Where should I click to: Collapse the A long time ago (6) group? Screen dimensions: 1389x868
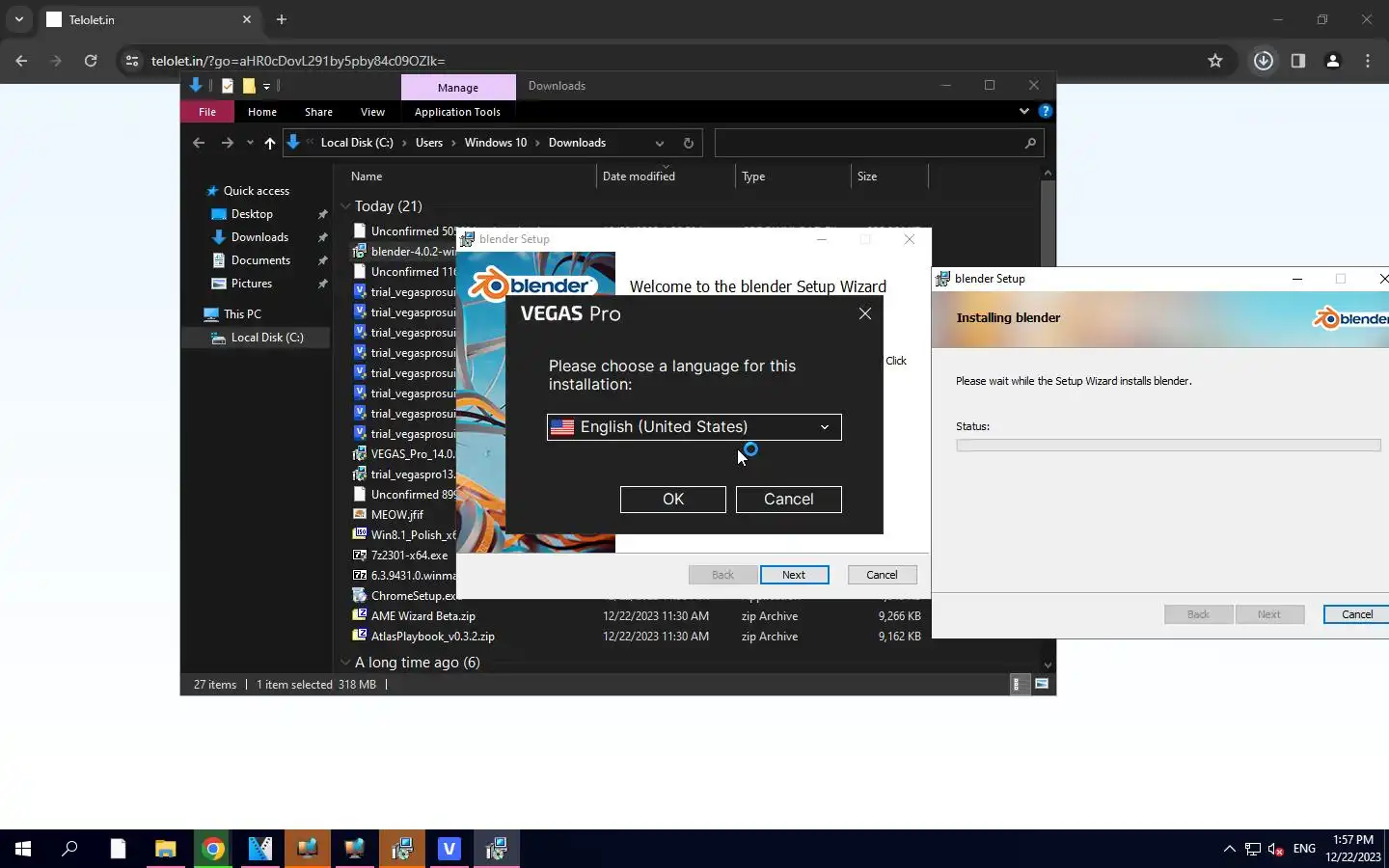pos(344,663)
